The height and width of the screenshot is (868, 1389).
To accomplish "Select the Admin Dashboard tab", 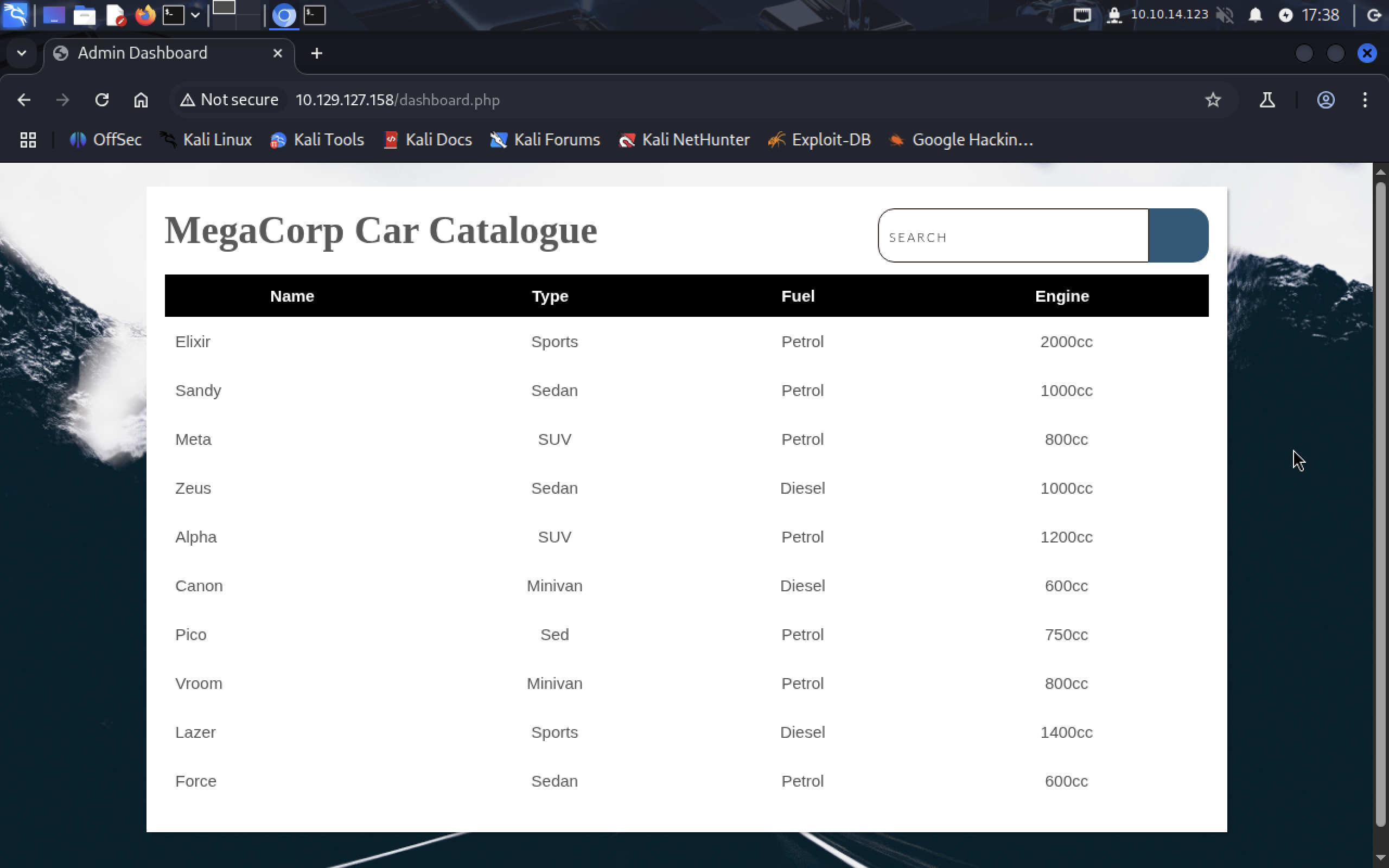I will [x=169, y=53].
